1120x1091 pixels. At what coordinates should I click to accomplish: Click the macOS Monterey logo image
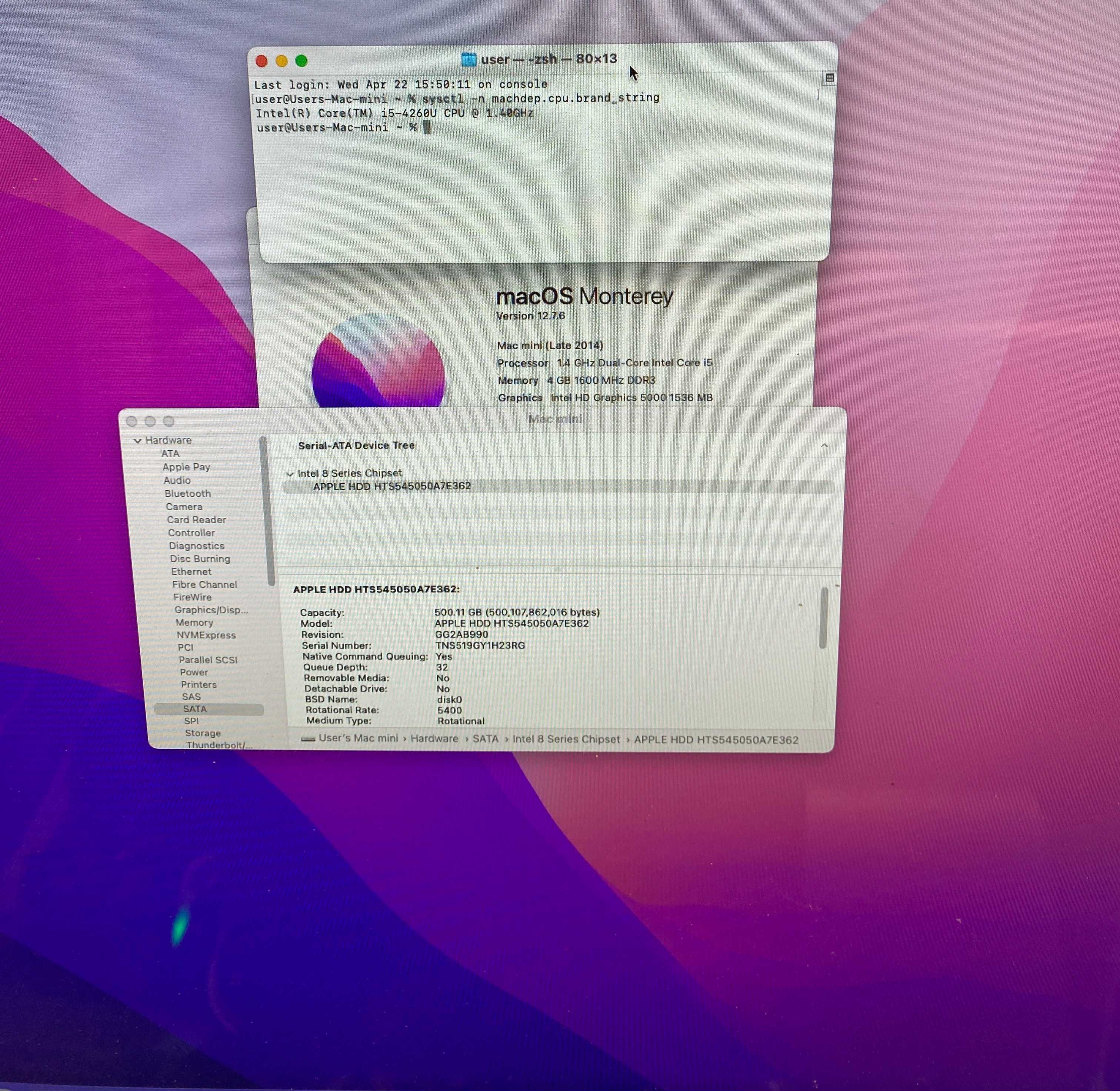pyautogui.click(x=378, y=361)
